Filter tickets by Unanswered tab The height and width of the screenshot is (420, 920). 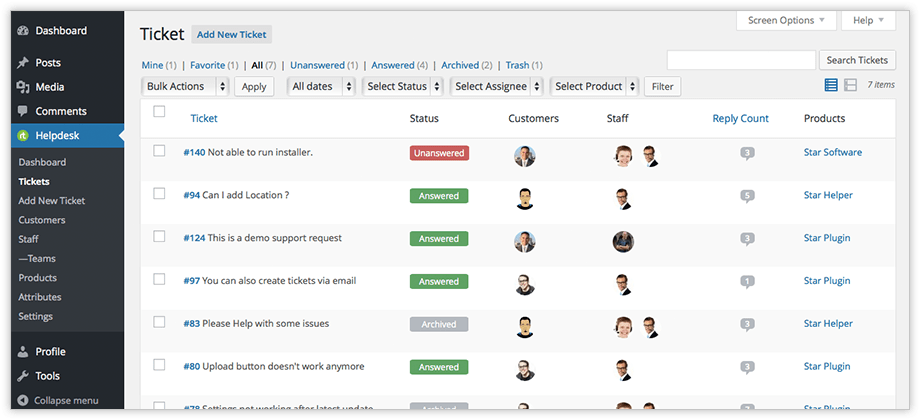[x=317, y=65]
